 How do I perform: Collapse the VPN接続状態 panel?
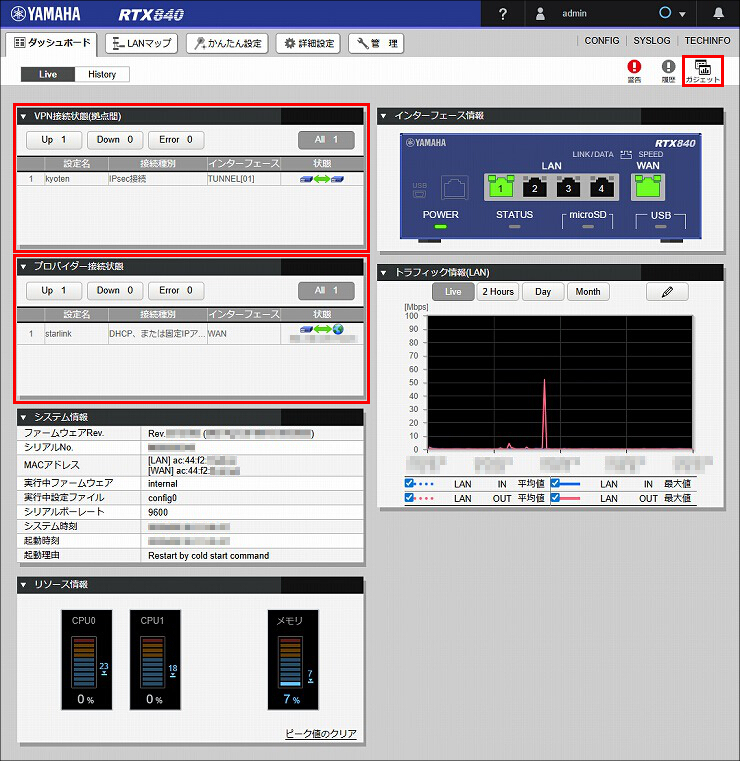point(23,117)
